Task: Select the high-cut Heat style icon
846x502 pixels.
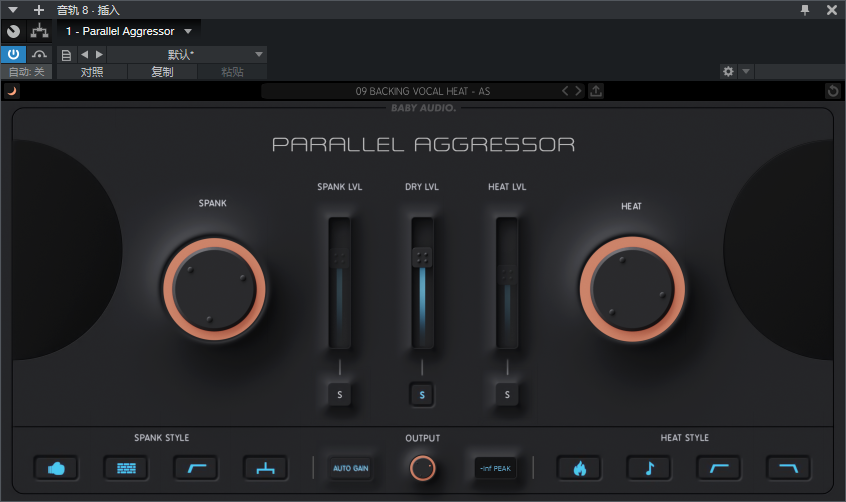Action: click(788, 468)
